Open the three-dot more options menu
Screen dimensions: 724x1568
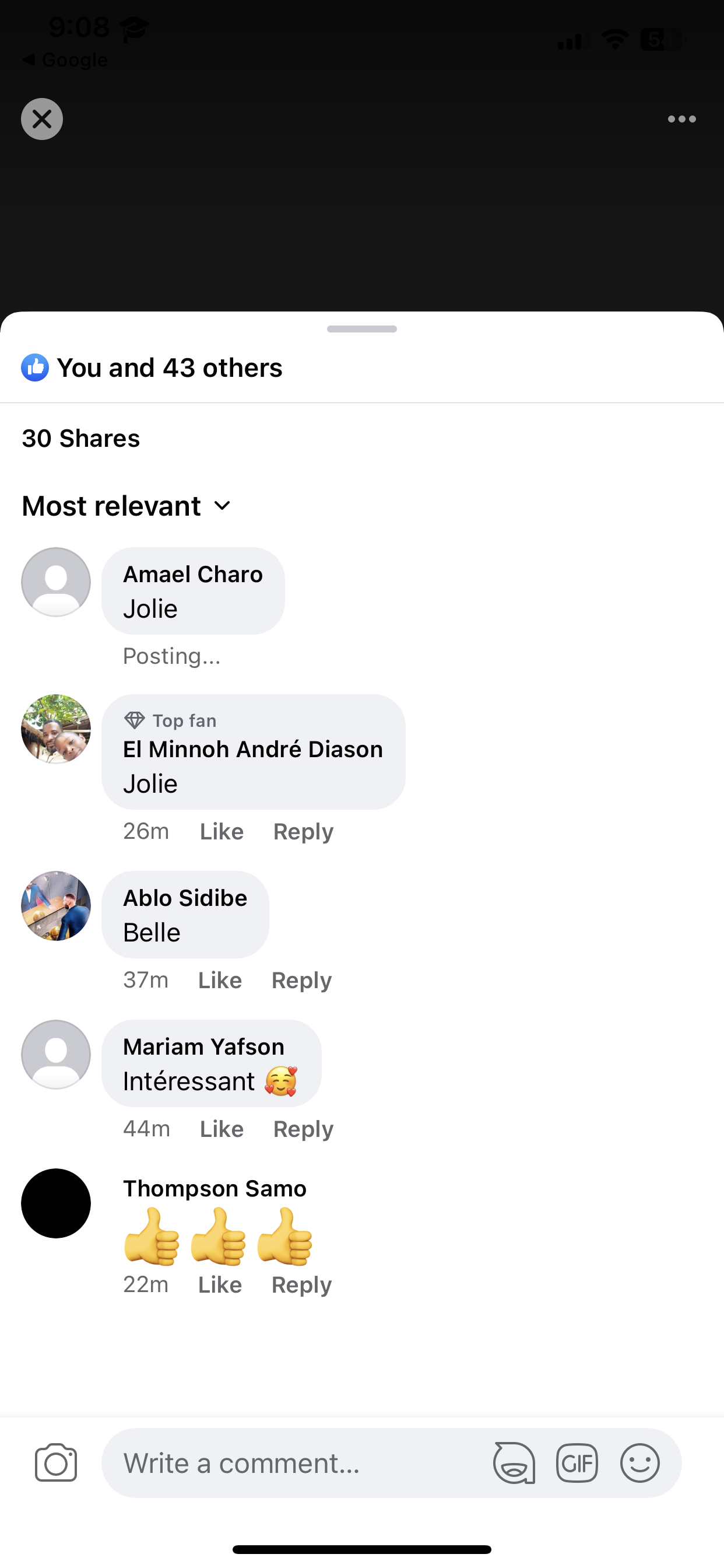(x=681, y=120)
